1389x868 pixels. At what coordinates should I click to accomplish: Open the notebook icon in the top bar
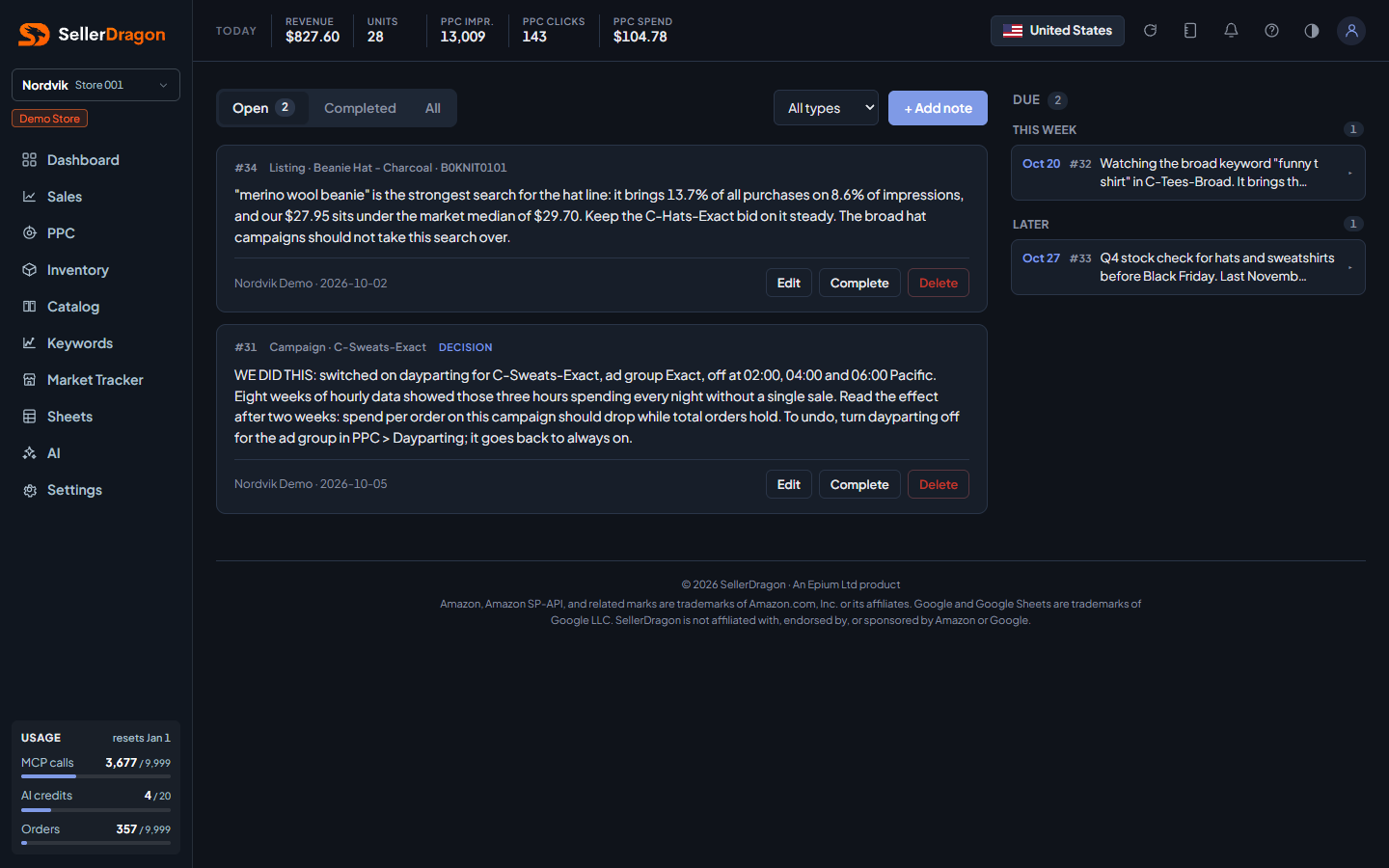pos(1190,31)
